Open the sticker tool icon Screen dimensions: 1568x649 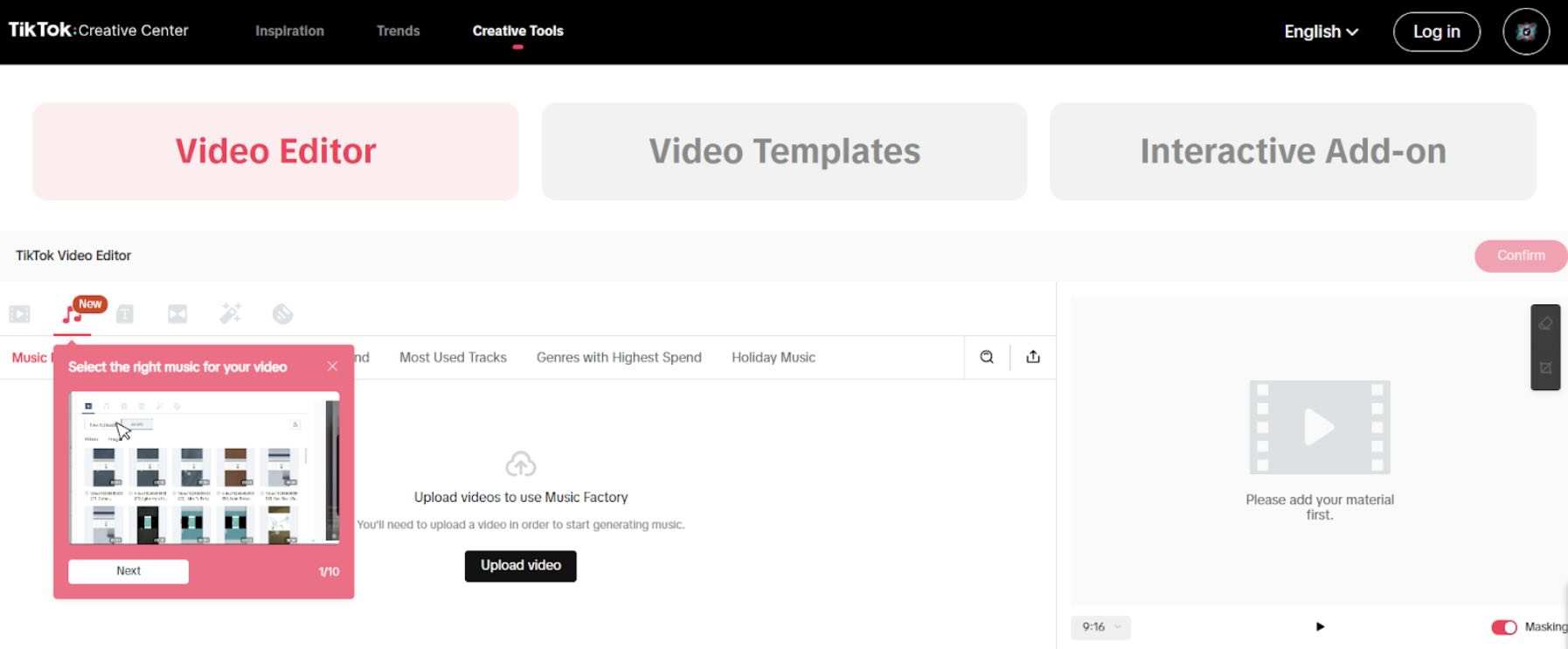click(x=282, y=313)
